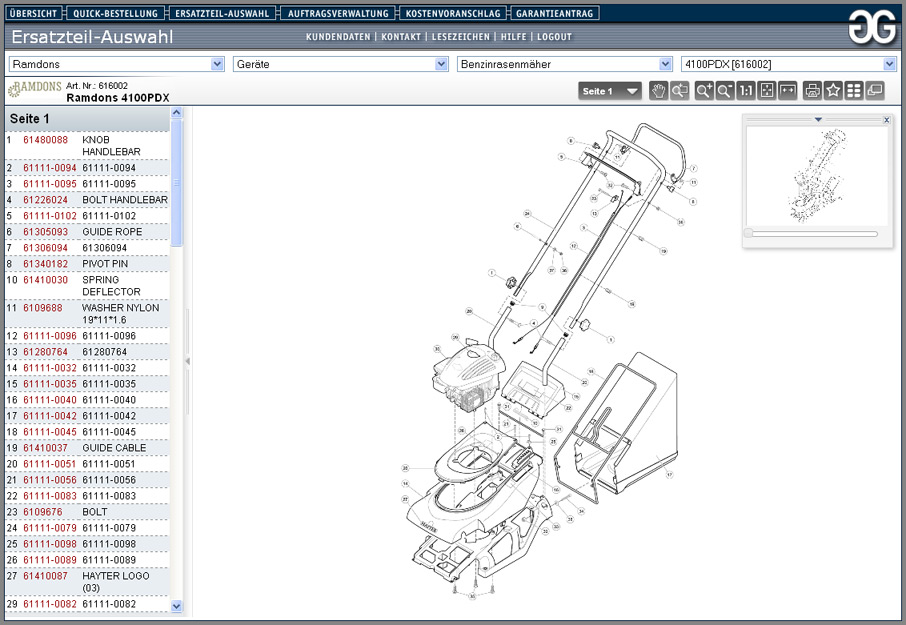Open part 61410037 Guide Cable
Image resolution: width=906 pixels, height=625 pixels.
45,448
